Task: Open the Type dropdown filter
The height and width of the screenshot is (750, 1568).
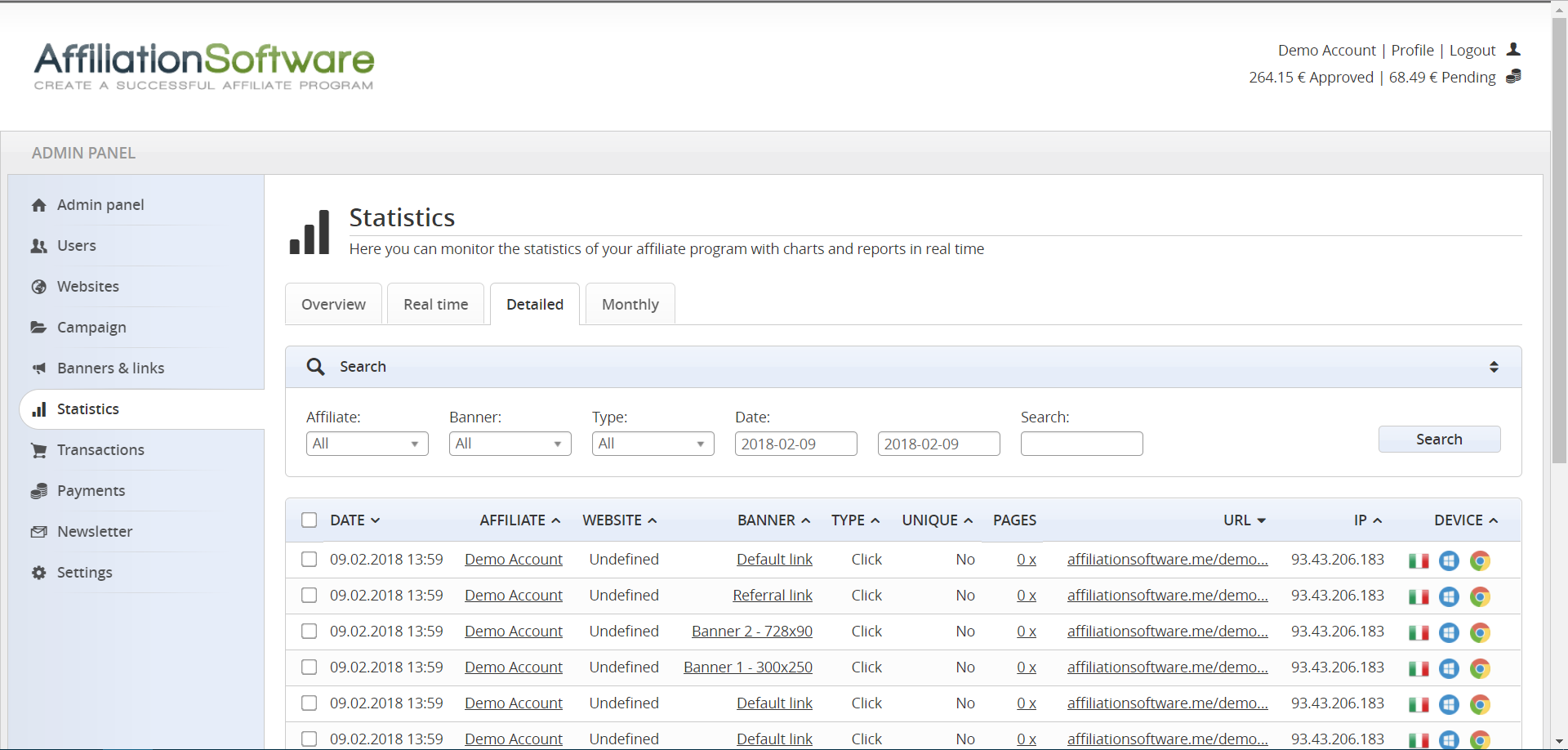Action: click(653, 444)
